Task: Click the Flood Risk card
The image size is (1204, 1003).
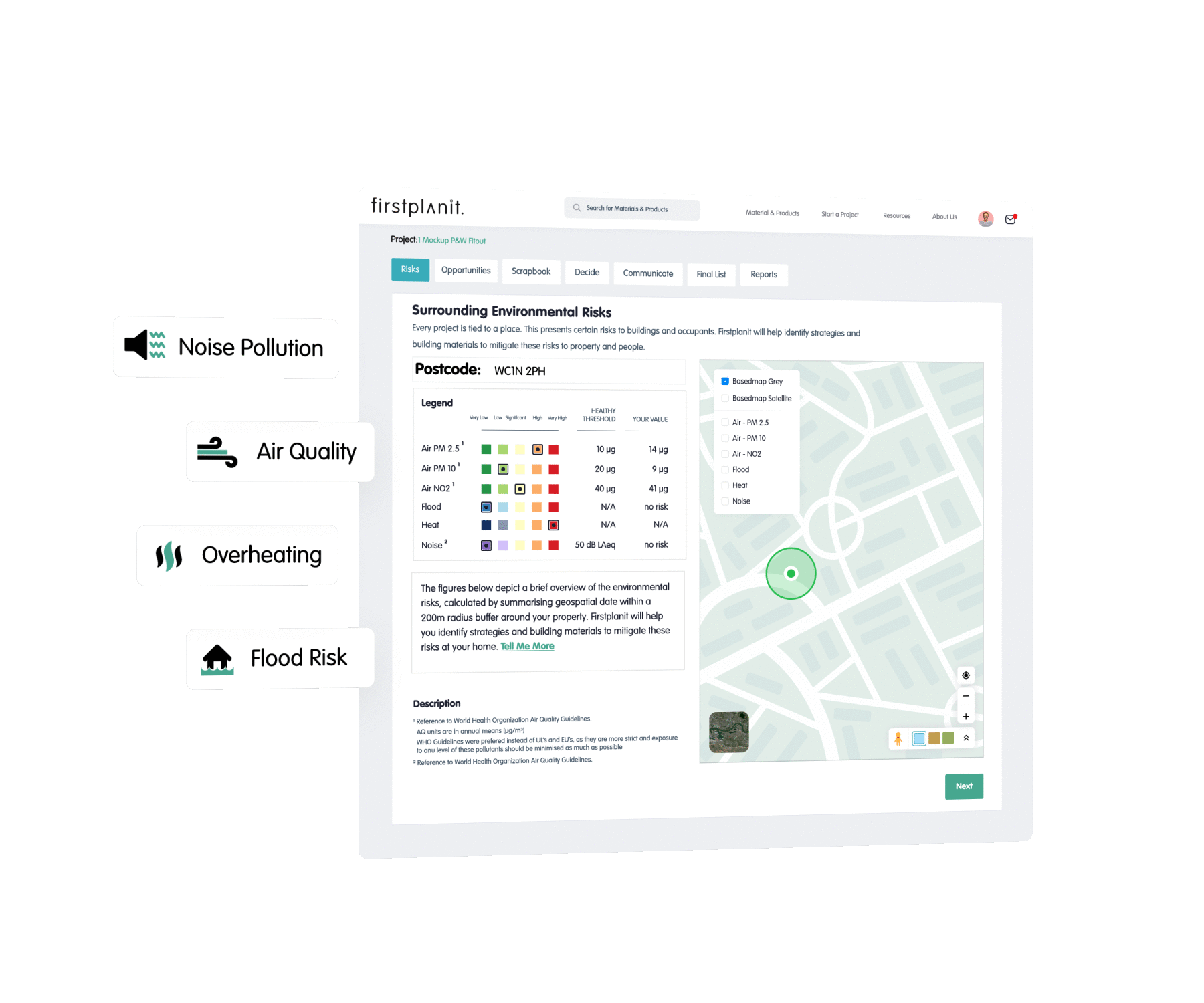Action: coord(280,658)
